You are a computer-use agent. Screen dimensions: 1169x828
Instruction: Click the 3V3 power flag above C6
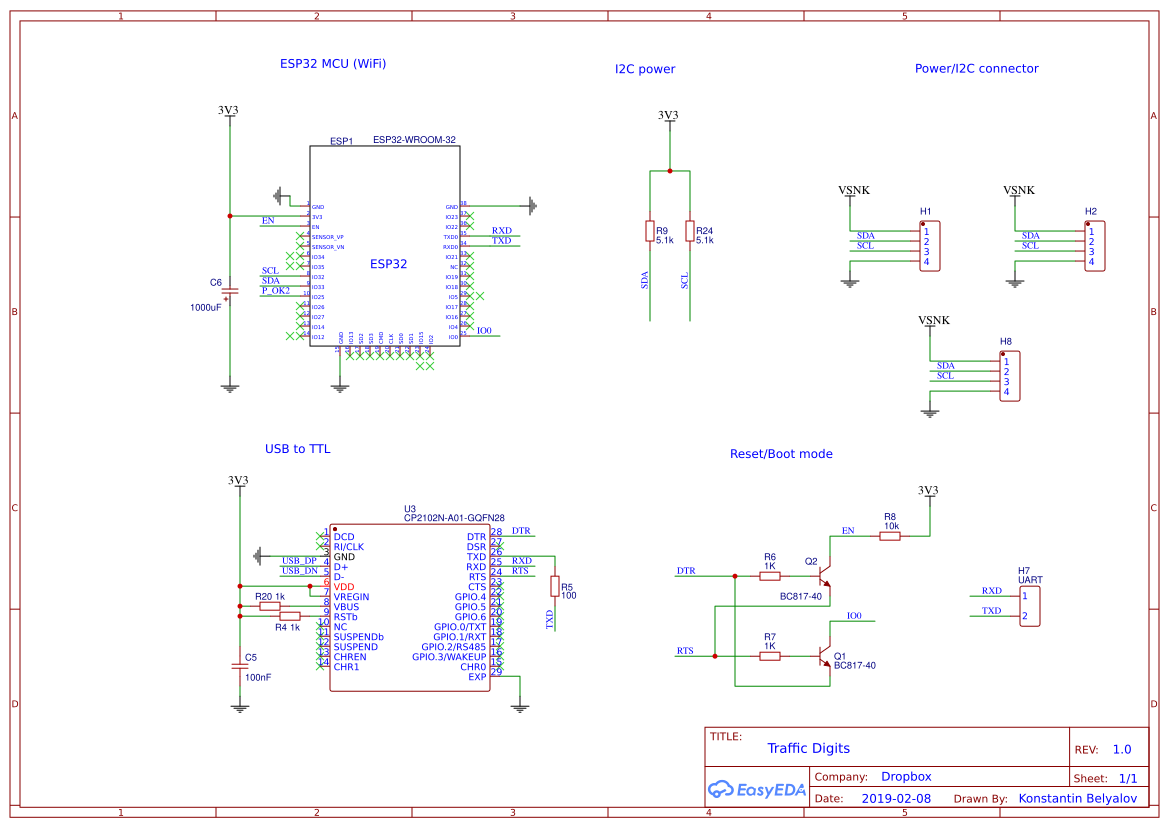pos(230,112)
